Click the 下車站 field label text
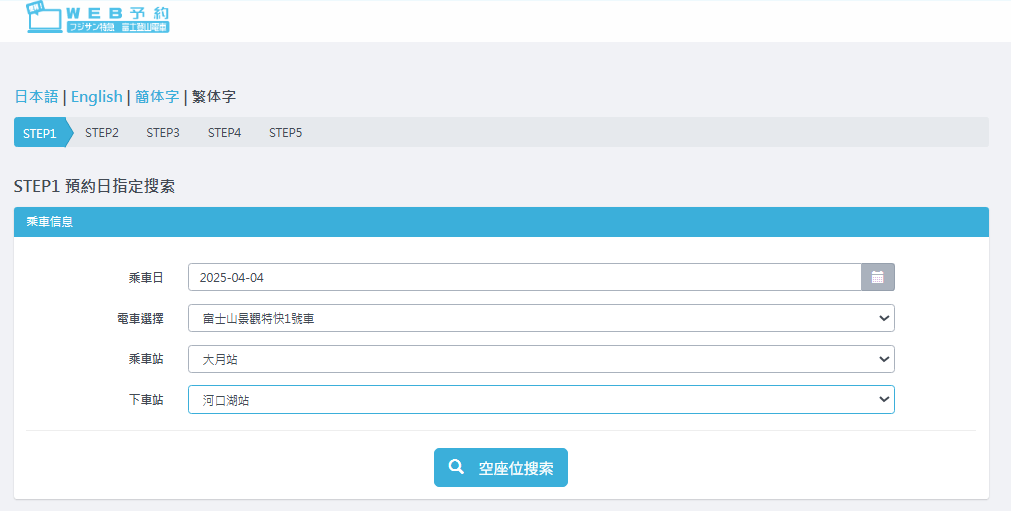This screenshot has height=511, width=1011. pos(146,400)
